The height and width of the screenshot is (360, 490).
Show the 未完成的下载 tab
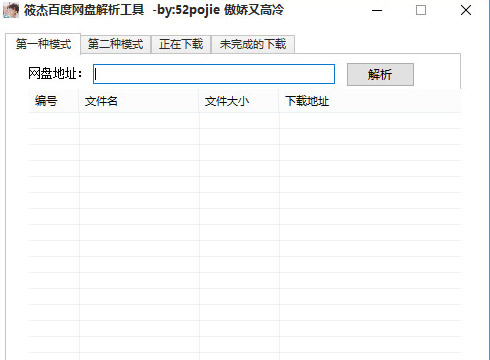pyautogui.click(x=253, y=44)
